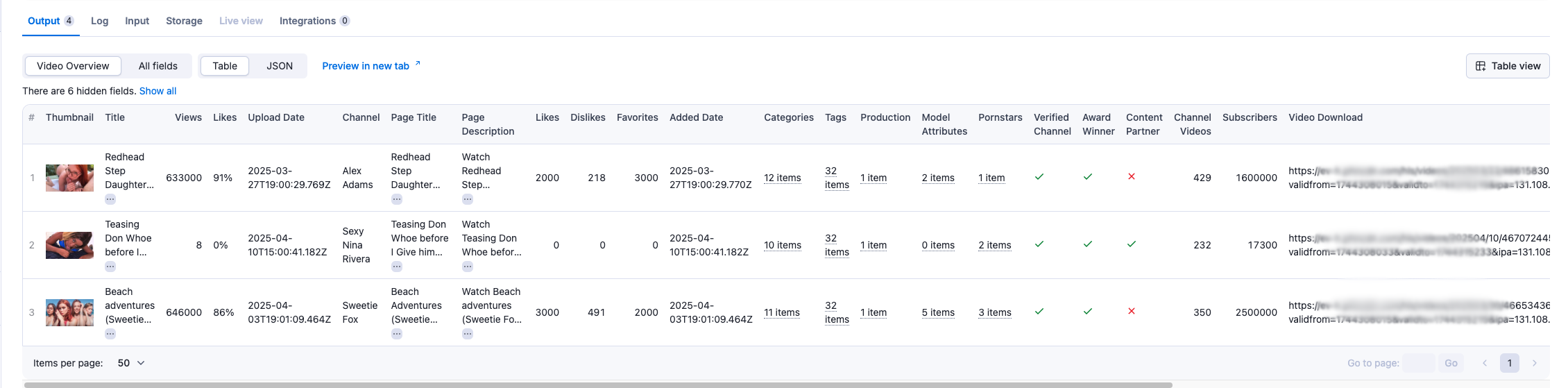The width and height of the screenshot is (1568, 388).
Task: Expand truncated Page Description in row 2
Action: 468,267
